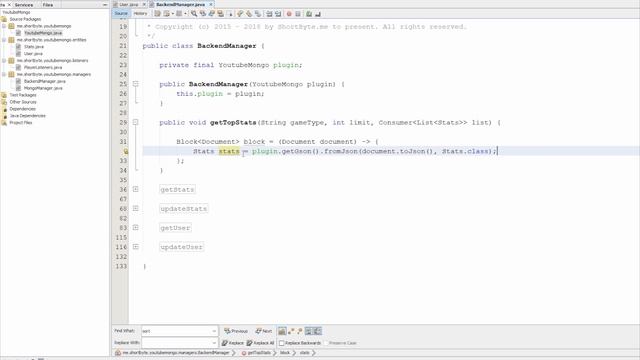Collapse the getTopStats method fold at line 29
Viewport: 640px width, 360px height.
(136, 122)
